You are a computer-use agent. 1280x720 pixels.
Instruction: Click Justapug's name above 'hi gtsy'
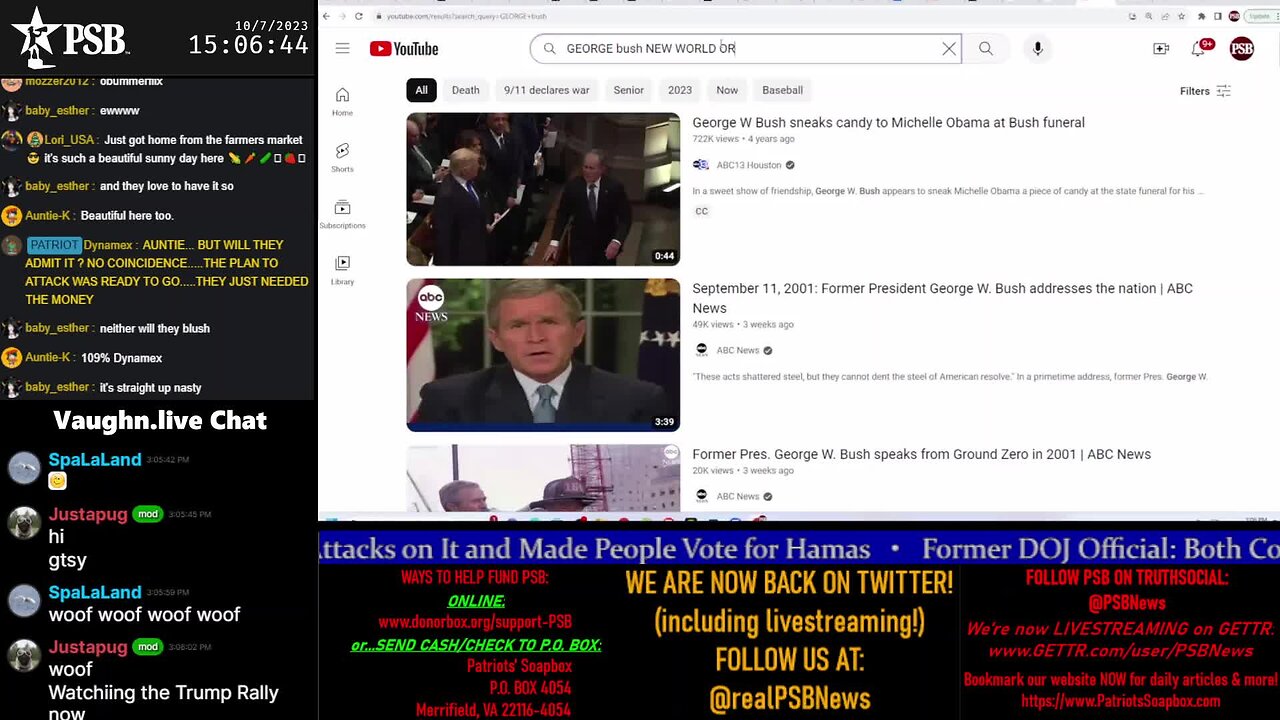pyautogui.click(x=88, y=514)
